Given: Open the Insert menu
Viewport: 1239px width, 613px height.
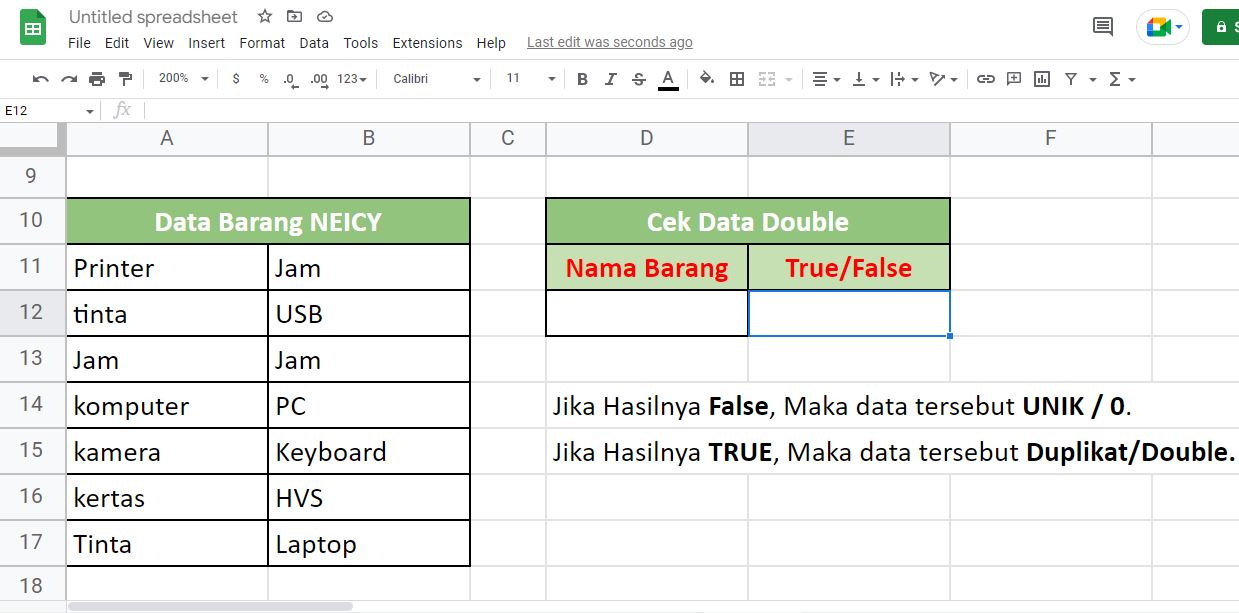Looking at the screenshot, I should (x=207, y=43).
